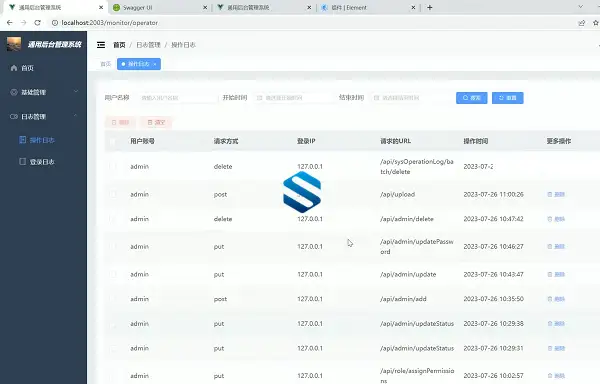600x384 pixels.
Task: Click the 登录日志 icon in the sidebar
Action: point(23,161)
